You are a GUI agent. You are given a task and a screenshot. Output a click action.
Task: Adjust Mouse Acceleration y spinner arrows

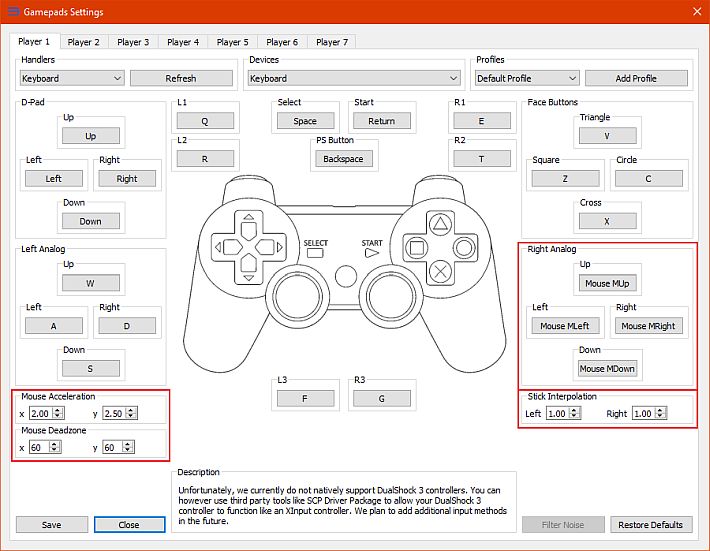[131, 413]
